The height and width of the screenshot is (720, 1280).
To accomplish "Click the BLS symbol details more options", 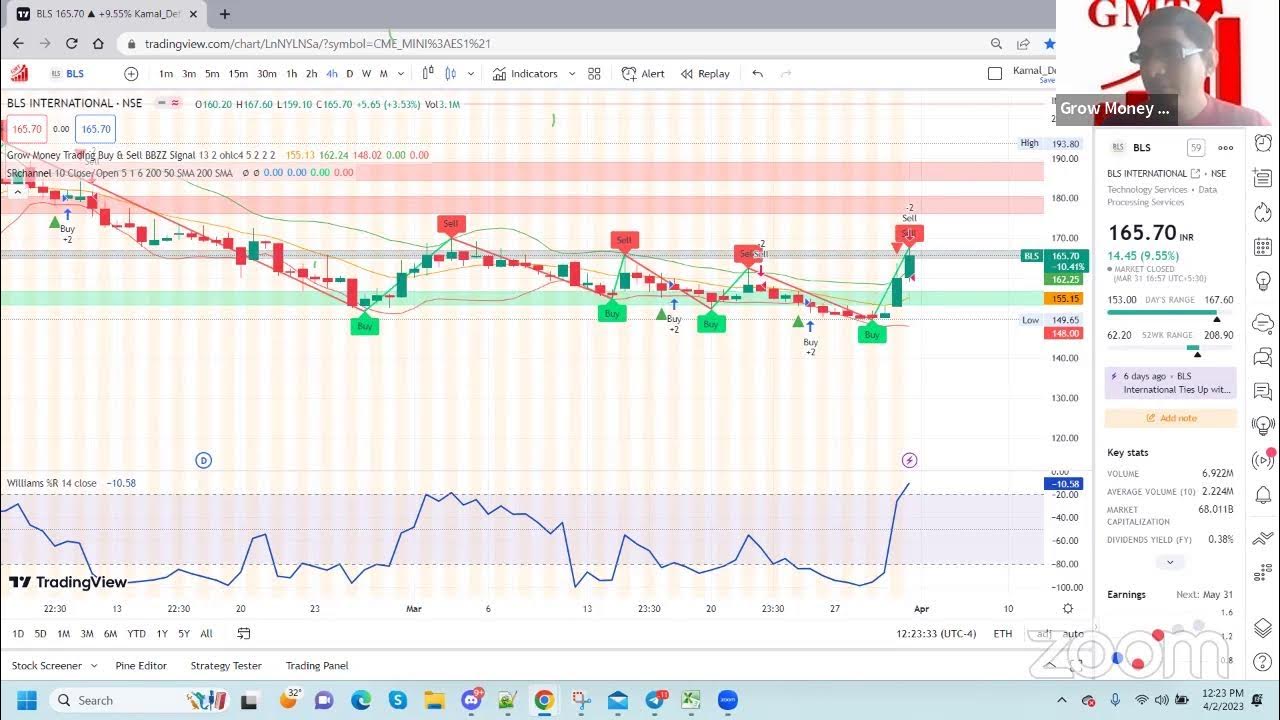I will (1225, 148).
